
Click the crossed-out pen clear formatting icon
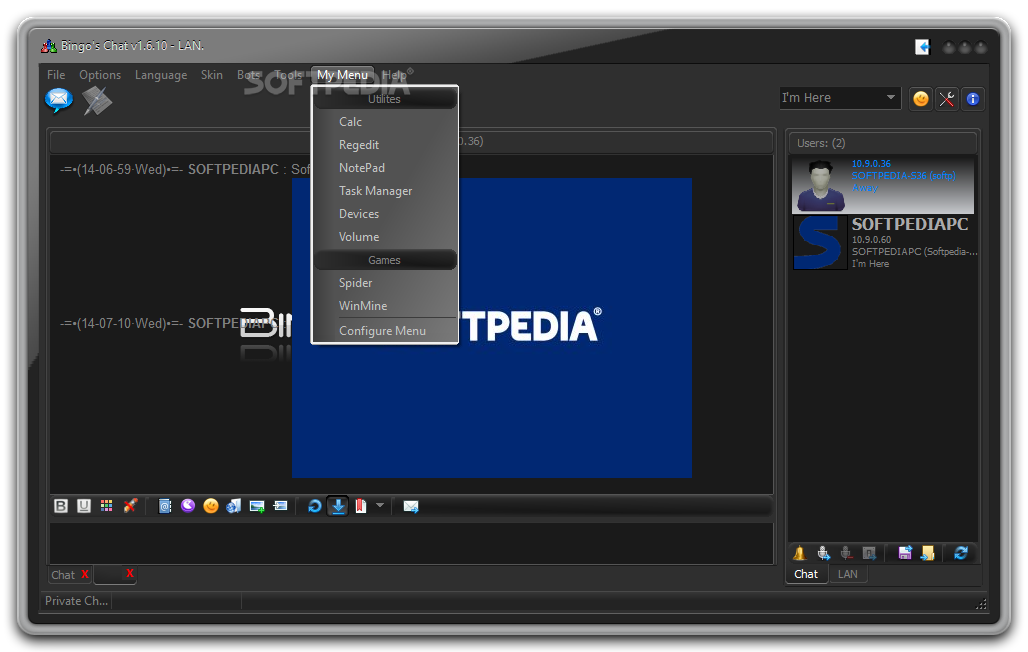click(130, 506)
